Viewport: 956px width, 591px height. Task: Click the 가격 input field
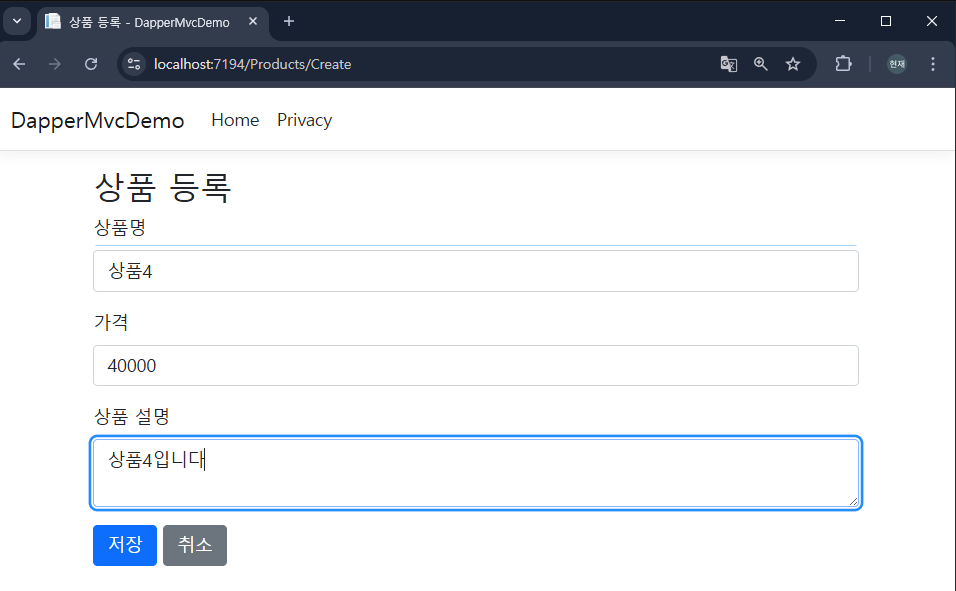pos(475,366)
